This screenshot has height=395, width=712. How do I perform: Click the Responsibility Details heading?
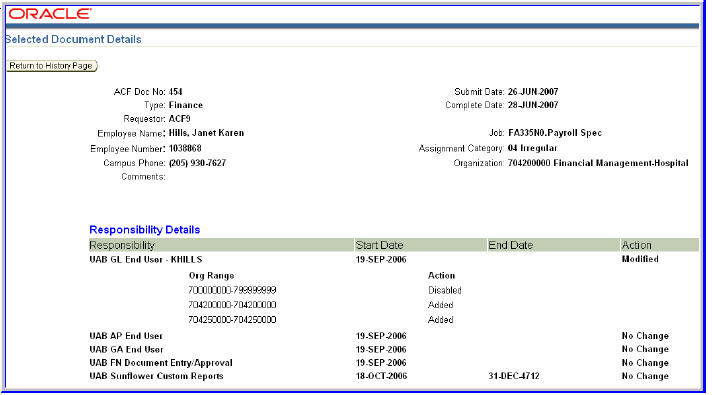[144, 230]
